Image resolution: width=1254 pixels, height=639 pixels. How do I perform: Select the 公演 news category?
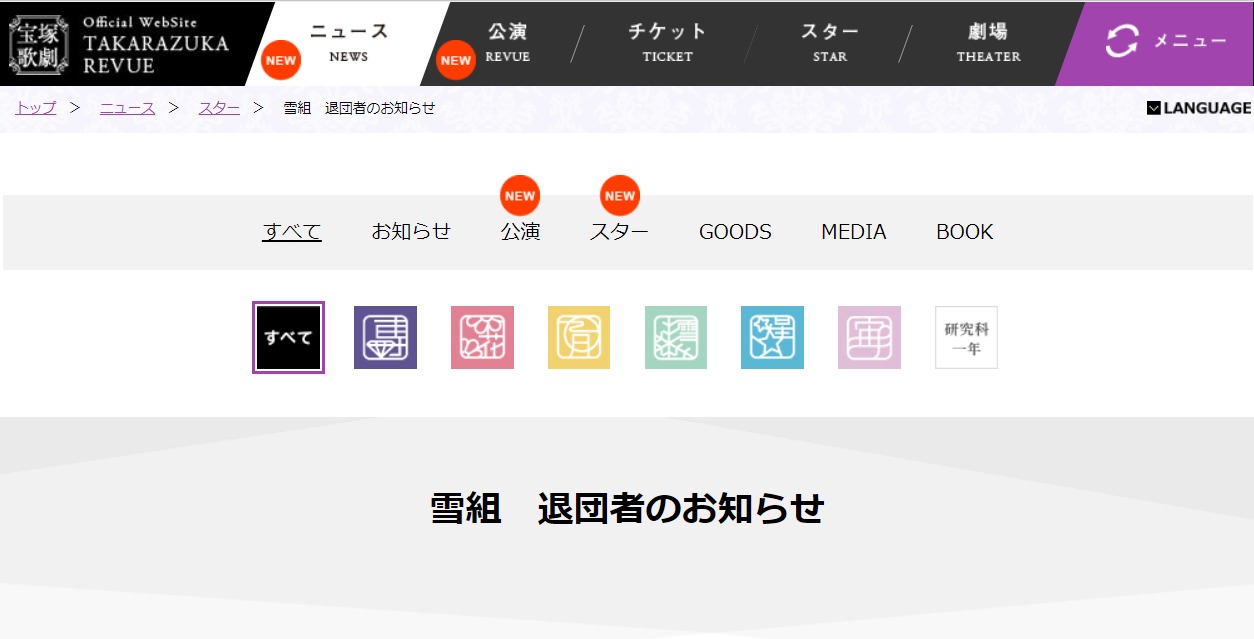[521, 232]
